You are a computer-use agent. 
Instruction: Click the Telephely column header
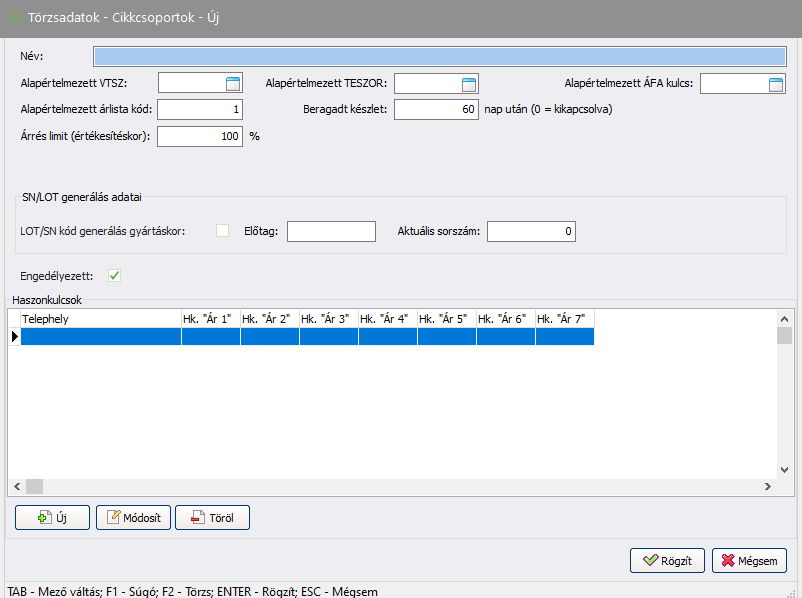tap(99, 318)
